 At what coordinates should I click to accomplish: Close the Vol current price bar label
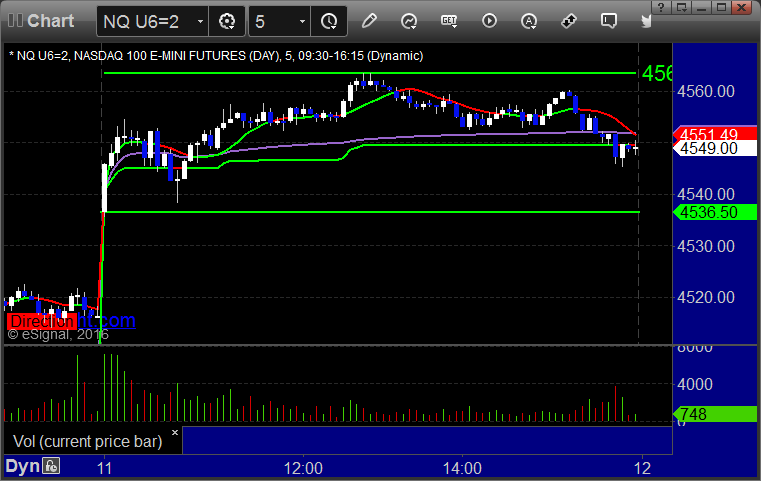tap(175, 432)
